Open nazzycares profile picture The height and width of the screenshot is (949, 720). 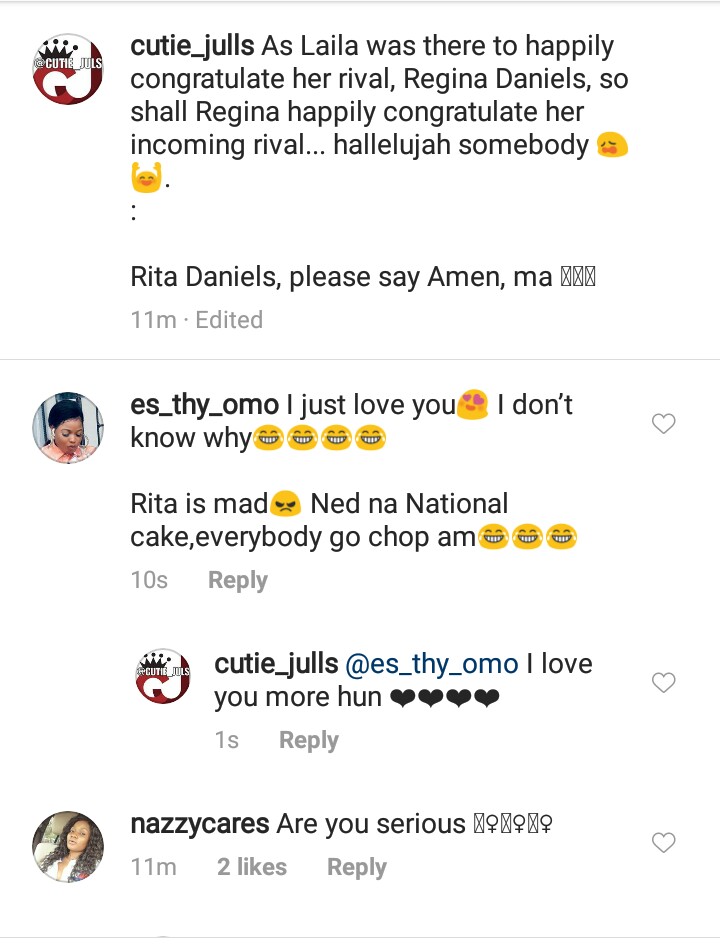(68, 846)
